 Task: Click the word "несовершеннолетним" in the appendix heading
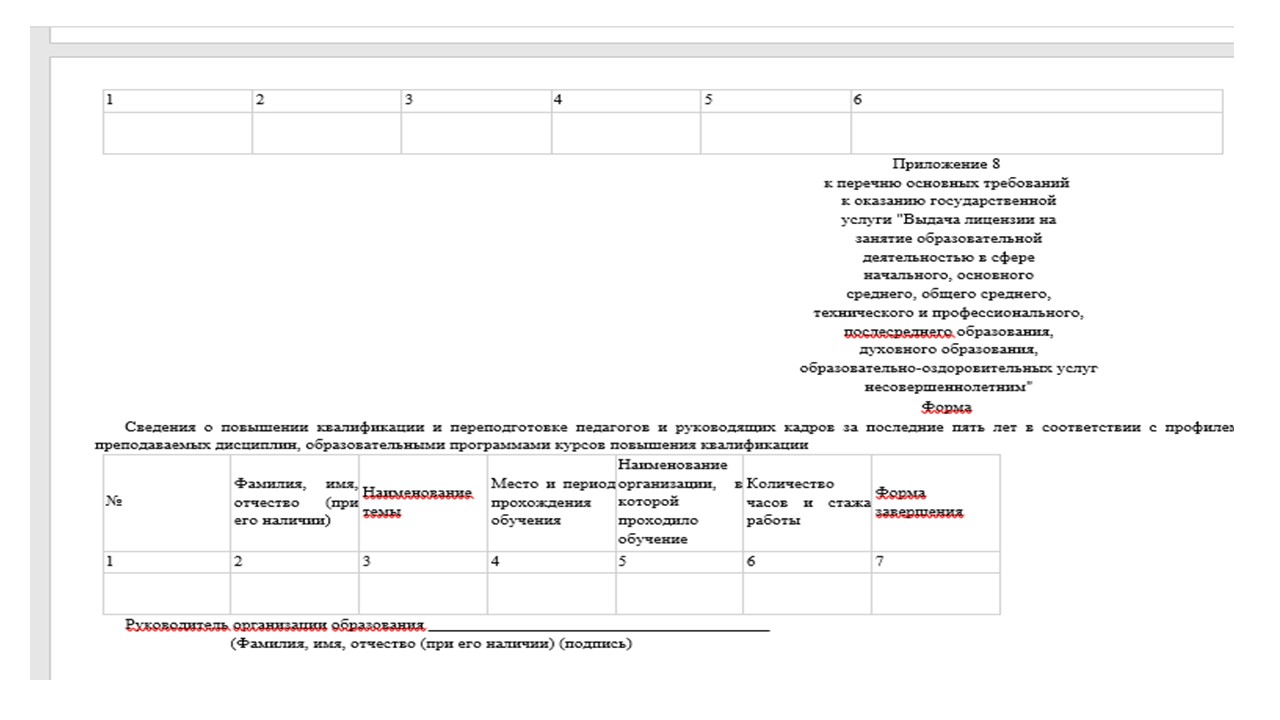pyautogui.click(x=948, y=387)
